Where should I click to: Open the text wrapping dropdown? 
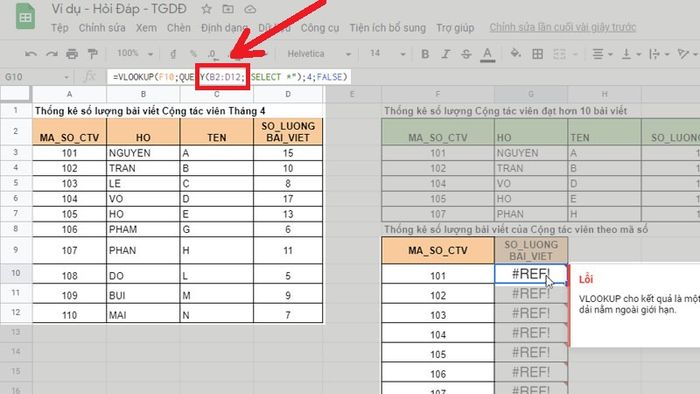pos(659,54)
